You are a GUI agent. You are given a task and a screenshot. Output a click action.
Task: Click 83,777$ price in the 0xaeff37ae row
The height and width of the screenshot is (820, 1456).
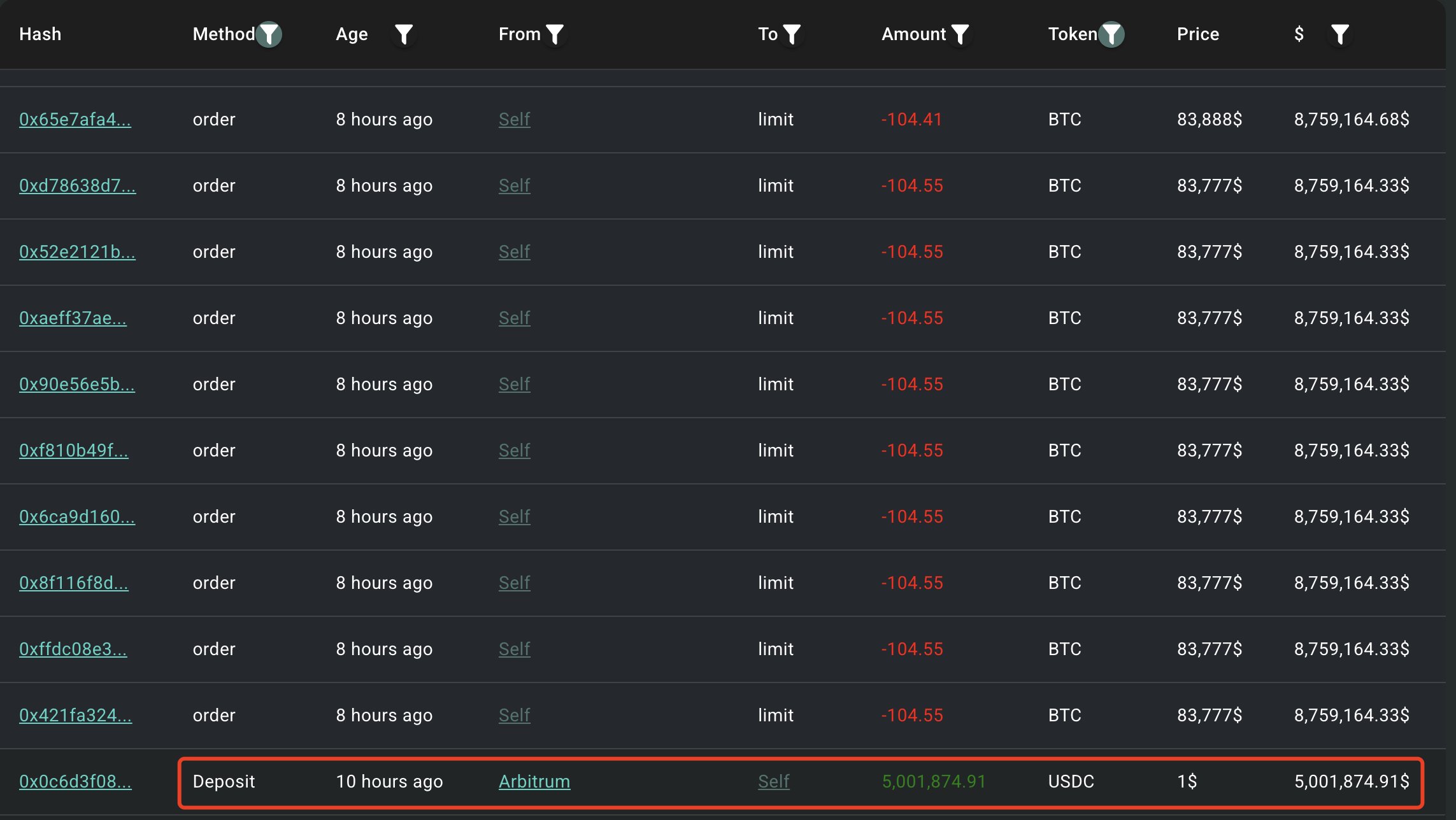click(1210, 318)
